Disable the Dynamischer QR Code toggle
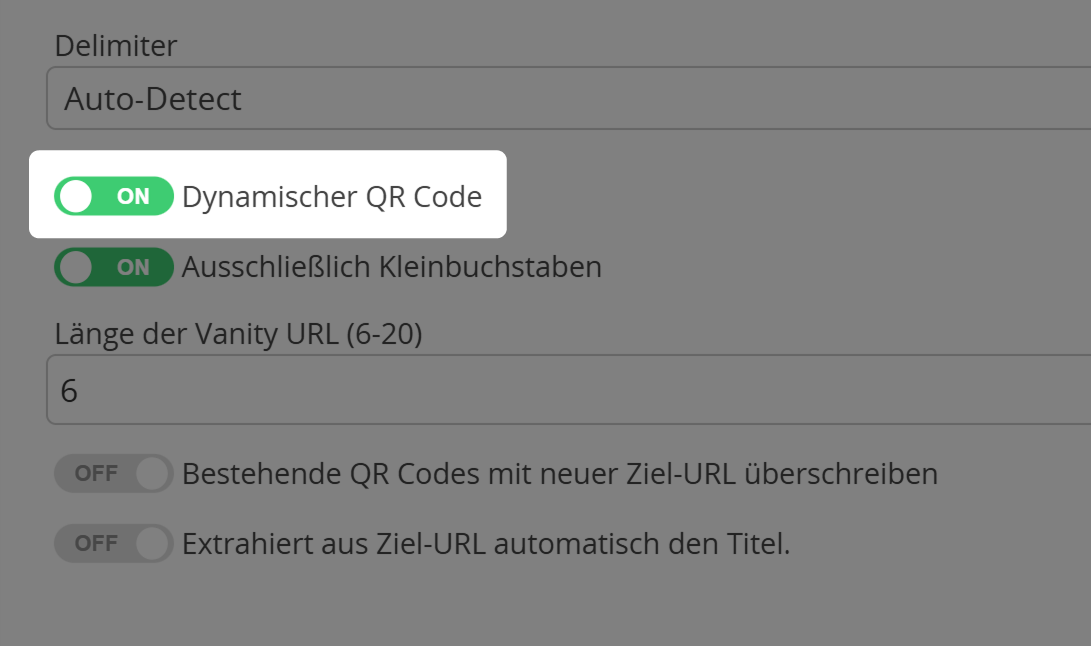Screen dimensions: 1091x646 click(x=114, y=197)
